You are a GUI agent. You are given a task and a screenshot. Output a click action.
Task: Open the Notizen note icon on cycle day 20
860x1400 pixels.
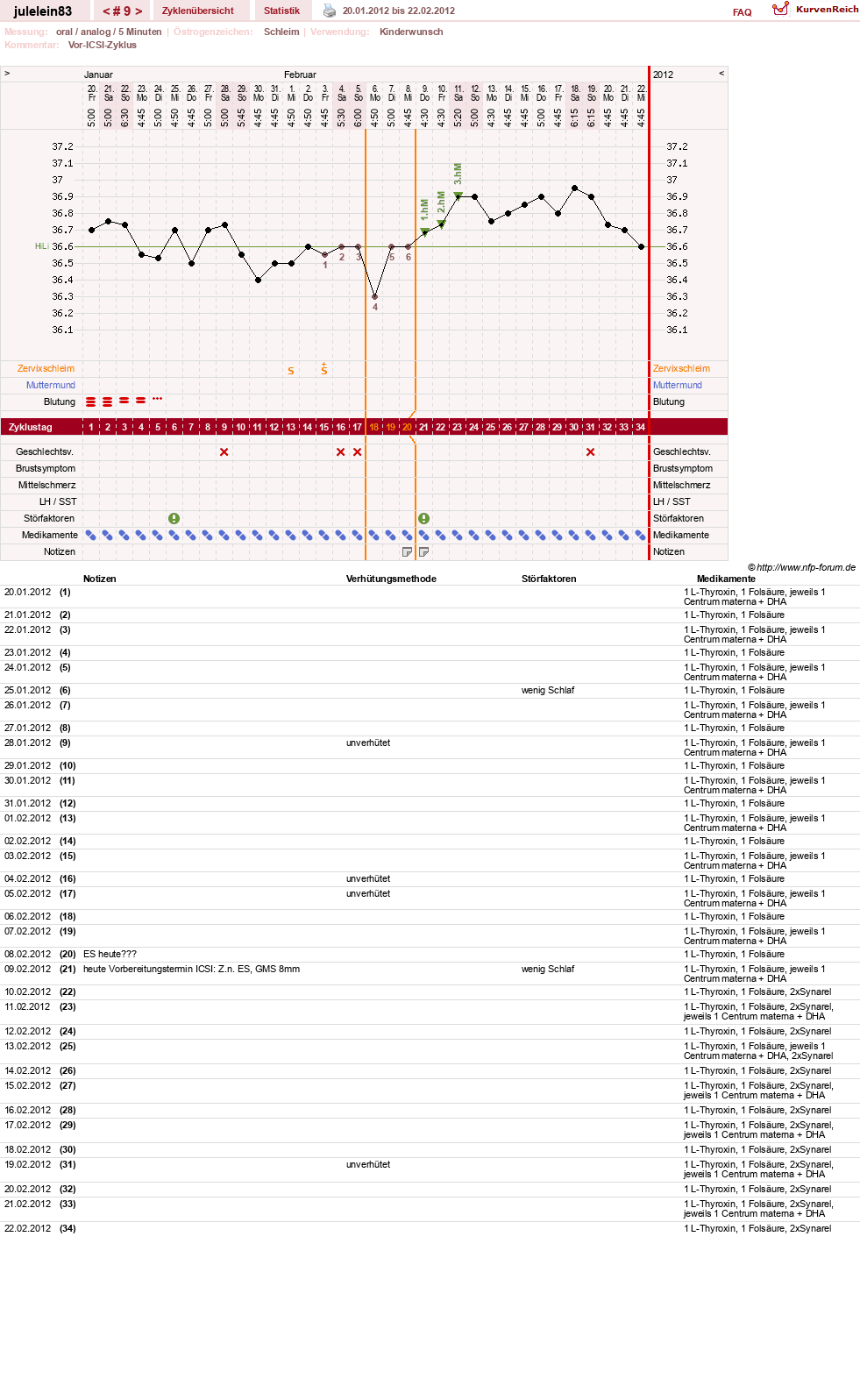click(408, 552)
